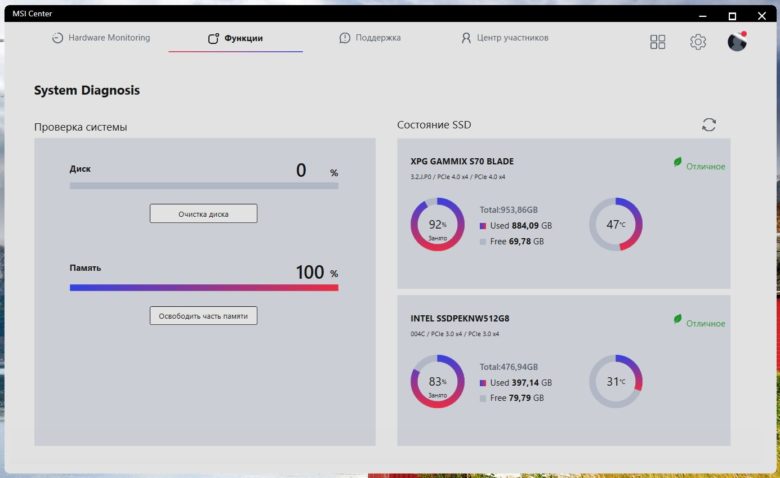Maximize the MSI Center window

pyautogui.click(x=732, y=16)
